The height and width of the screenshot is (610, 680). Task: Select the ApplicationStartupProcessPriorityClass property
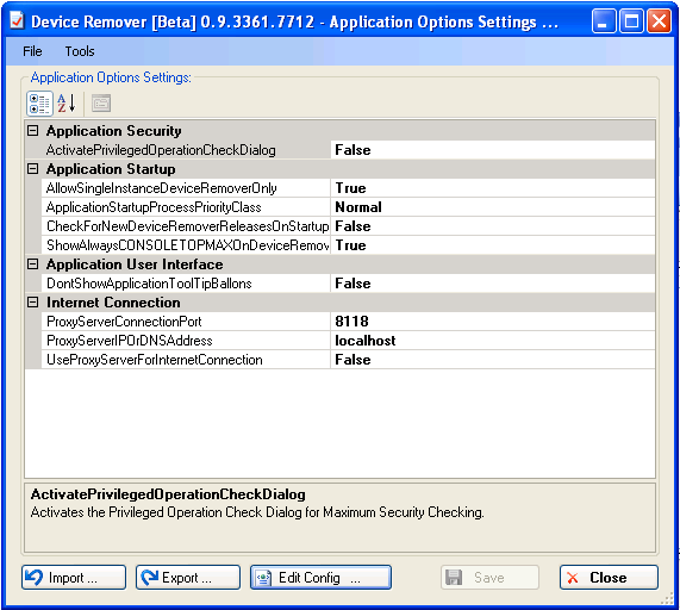[x=186, y=207]
